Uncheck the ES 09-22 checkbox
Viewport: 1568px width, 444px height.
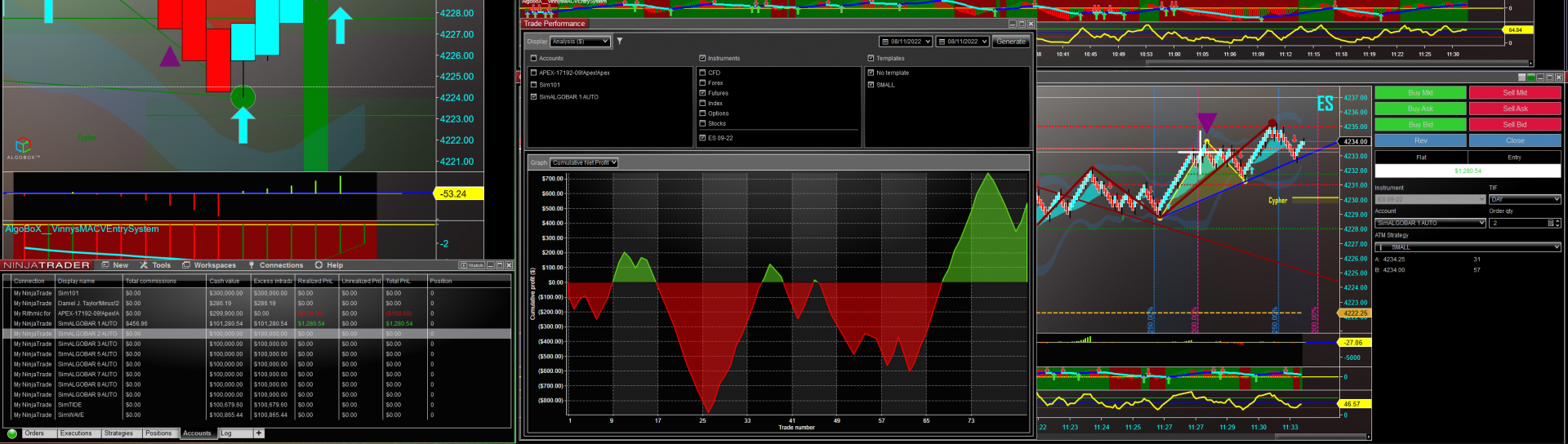click(x=702, y=138)
